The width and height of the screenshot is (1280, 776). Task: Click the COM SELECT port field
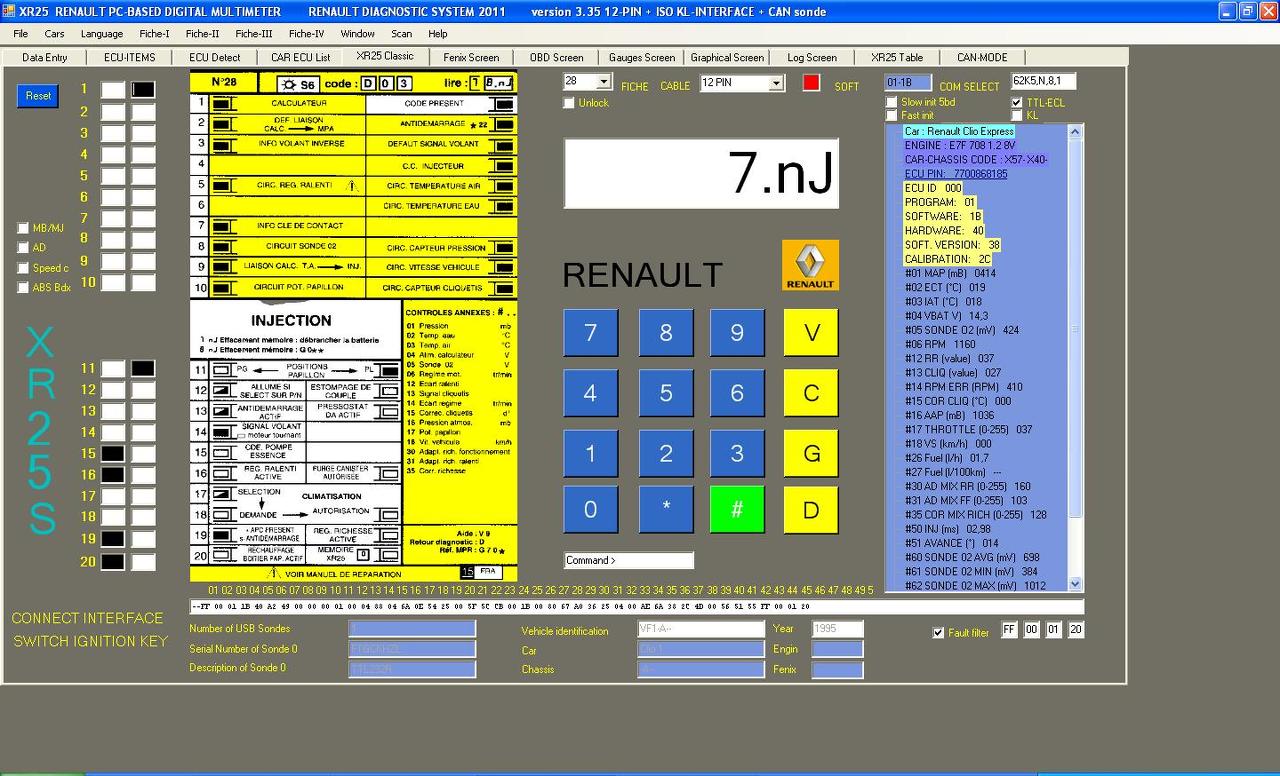[908, 82]
